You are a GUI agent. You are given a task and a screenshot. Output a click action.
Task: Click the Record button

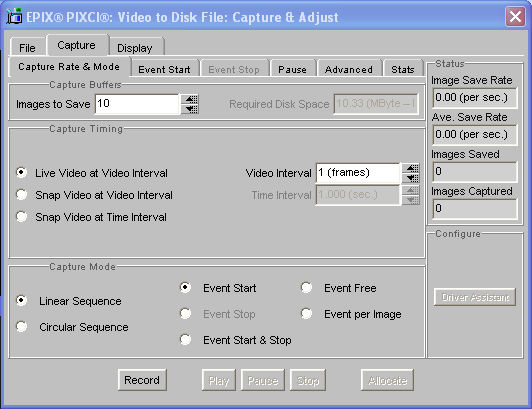tap(142, 379)
